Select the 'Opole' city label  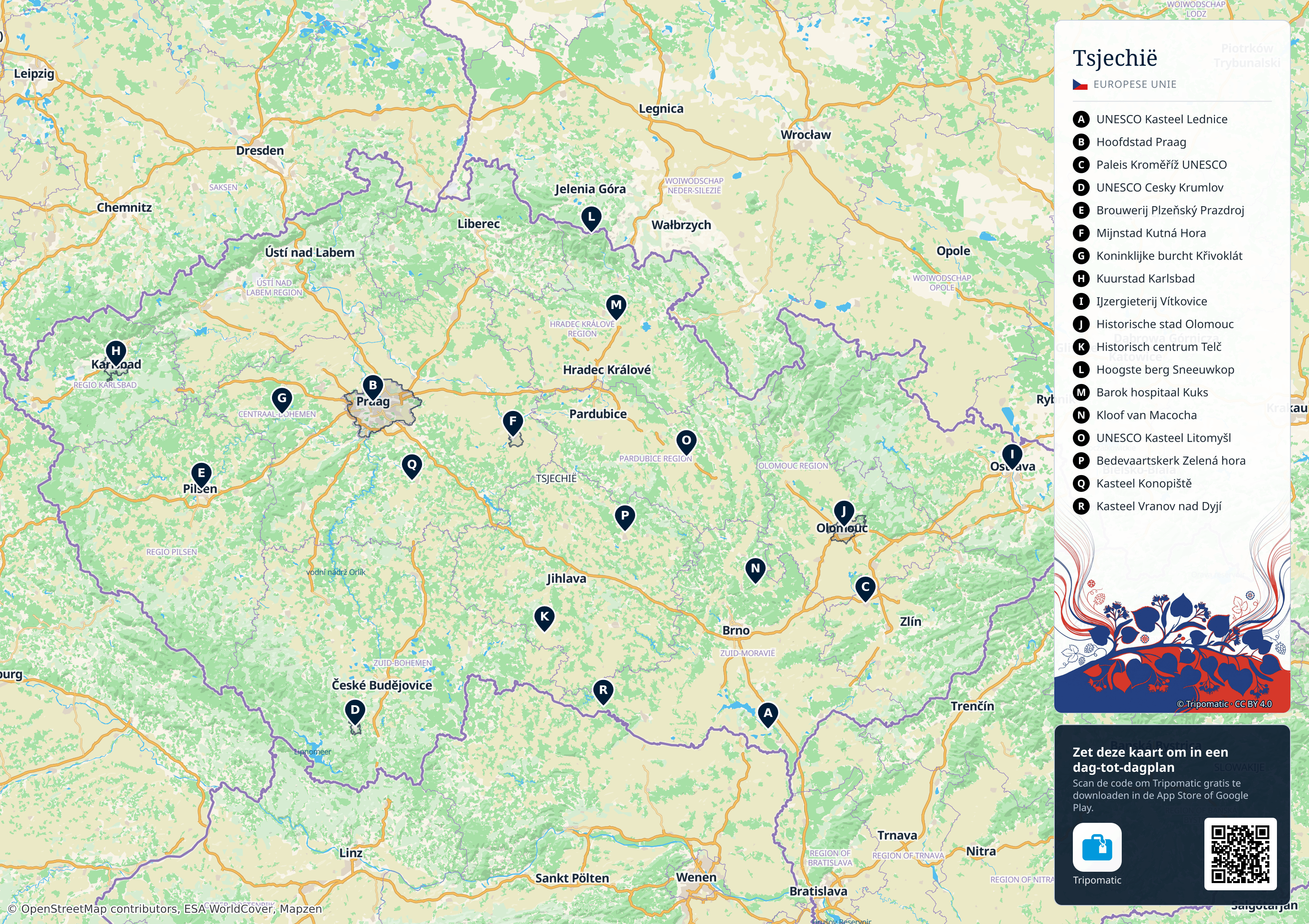953,251
